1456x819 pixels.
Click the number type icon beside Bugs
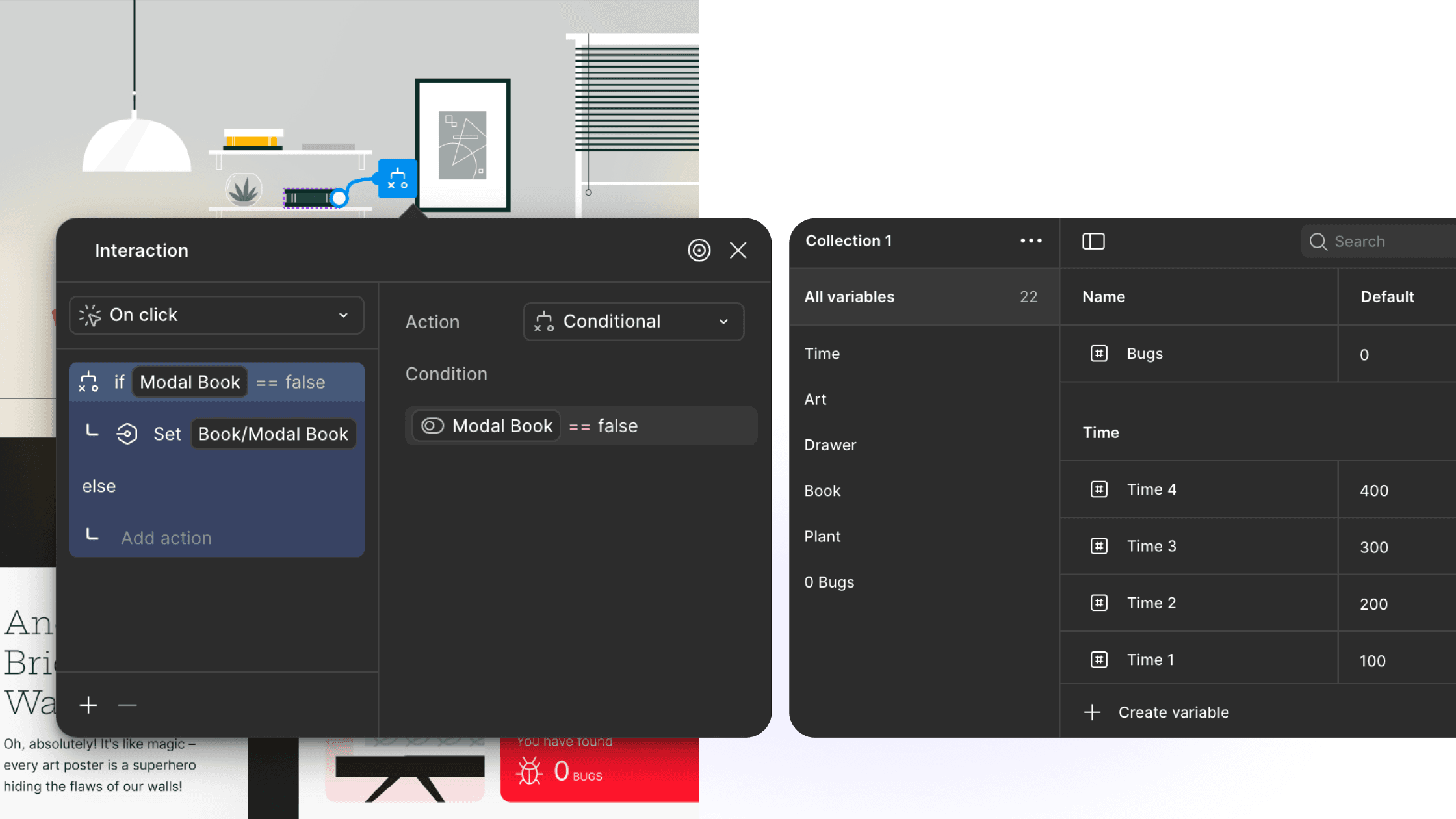click(1098, 354)
